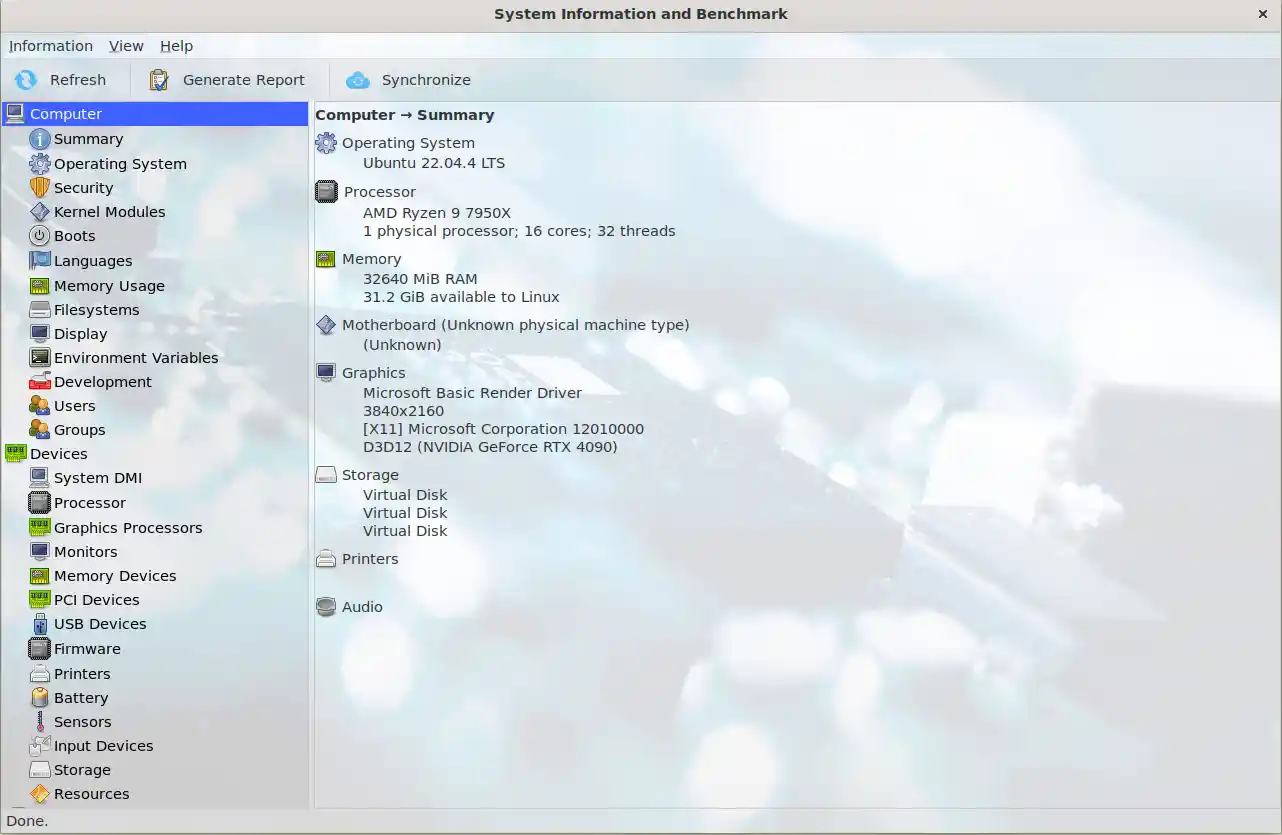Click the Synchronize cloud icon
Image resolution: width=1282 pixels, height=835 pixels.
coord(358,80)
